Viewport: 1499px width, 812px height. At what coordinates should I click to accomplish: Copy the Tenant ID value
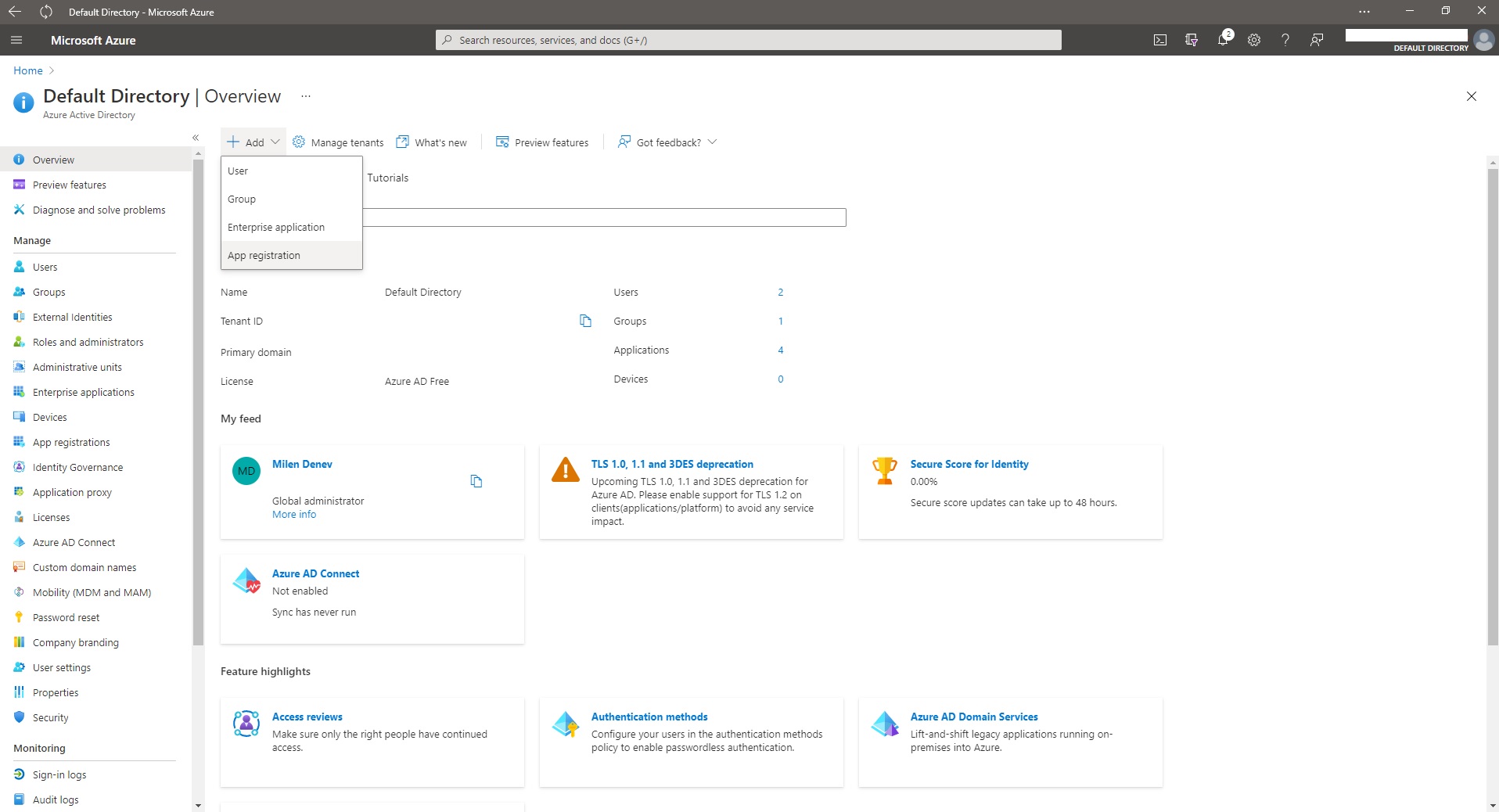[x=584, y=321]
